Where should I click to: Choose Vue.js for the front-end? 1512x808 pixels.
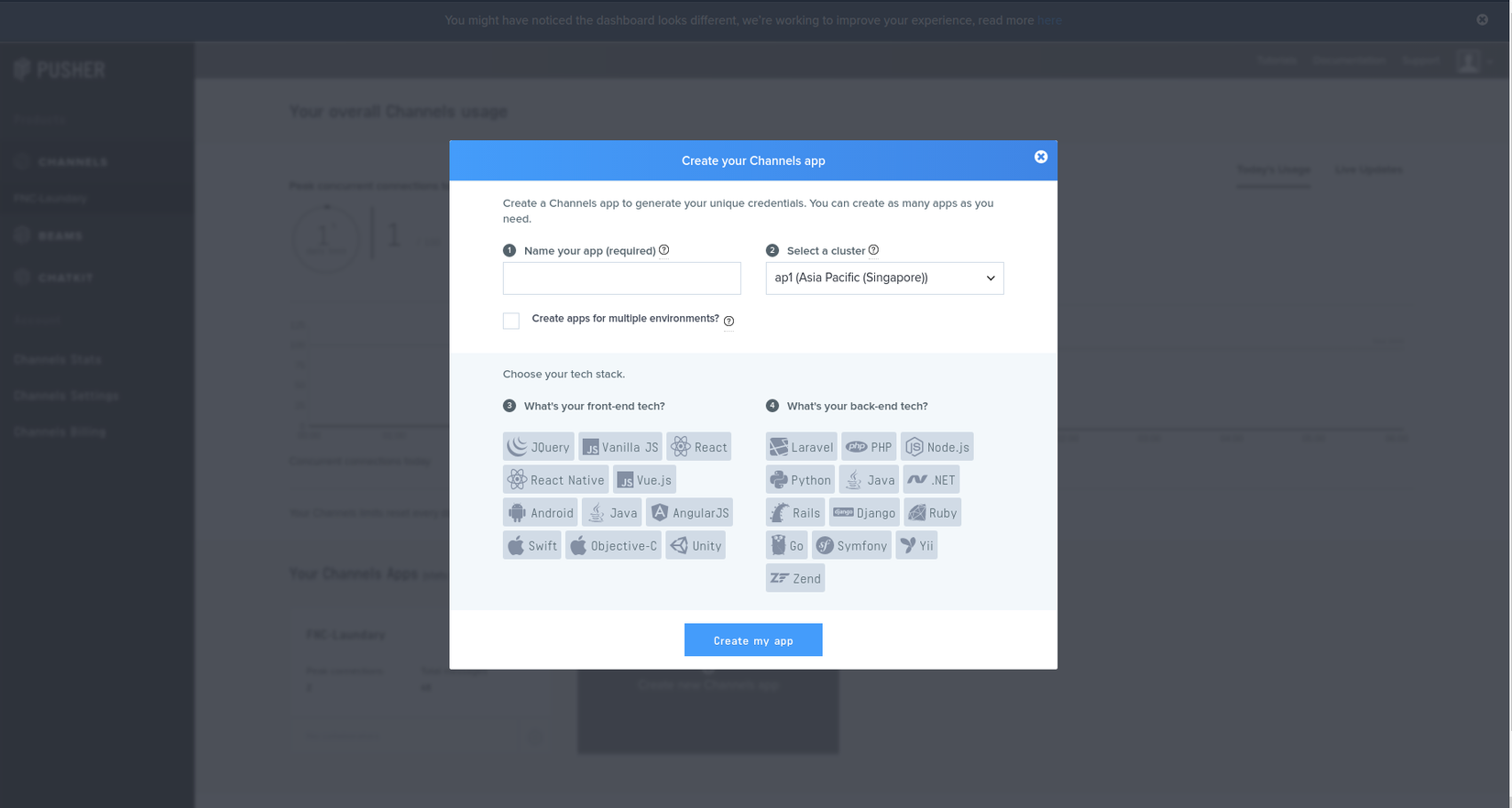pyautogui.click(x=644, y=479)
